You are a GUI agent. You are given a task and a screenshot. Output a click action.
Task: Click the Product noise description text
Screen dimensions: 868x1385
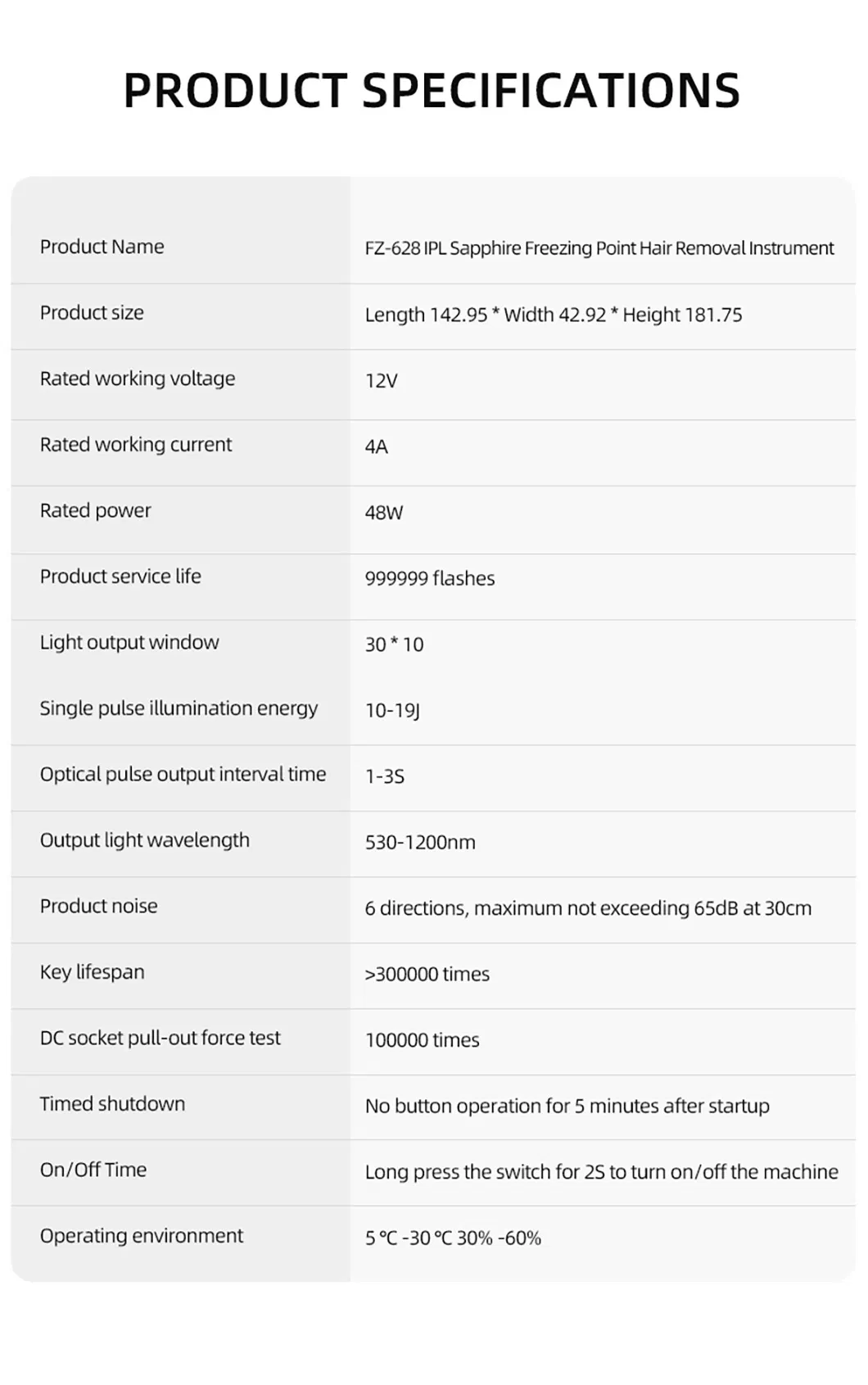click(587, 908)
